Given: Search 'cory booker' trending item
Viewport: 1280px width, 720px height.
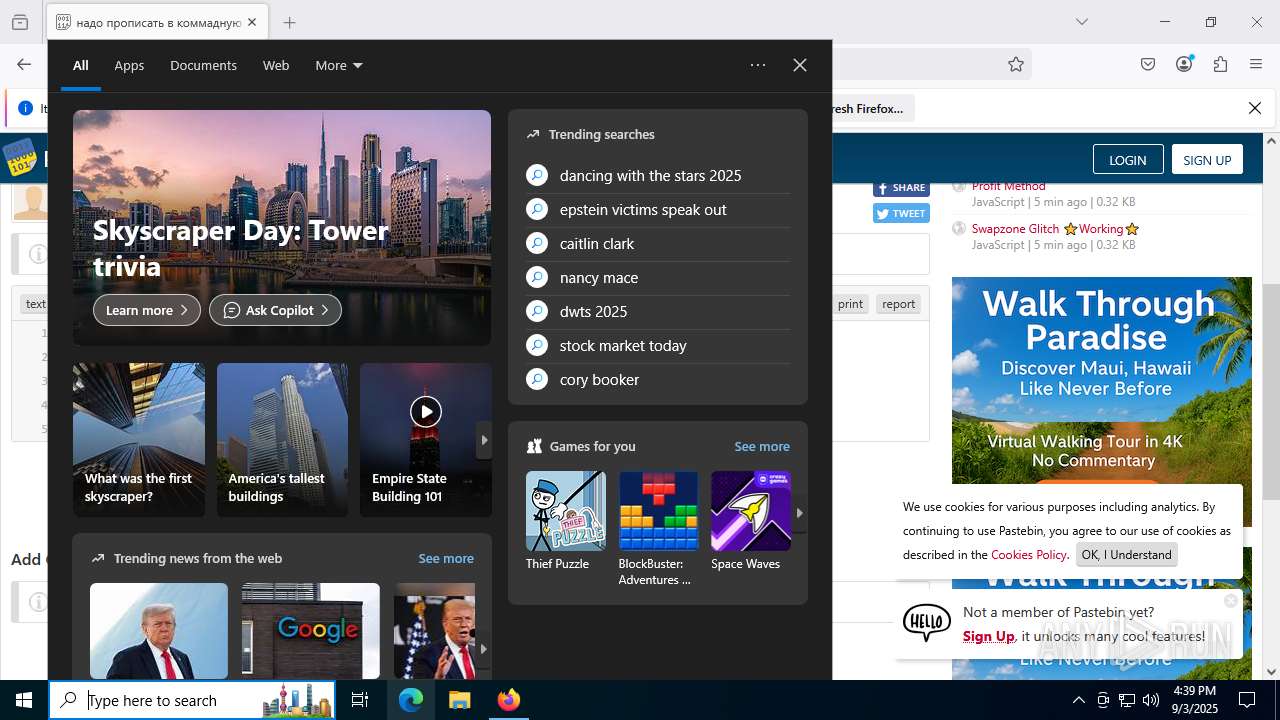Looking at the screenshot, I should pos(599,379).
